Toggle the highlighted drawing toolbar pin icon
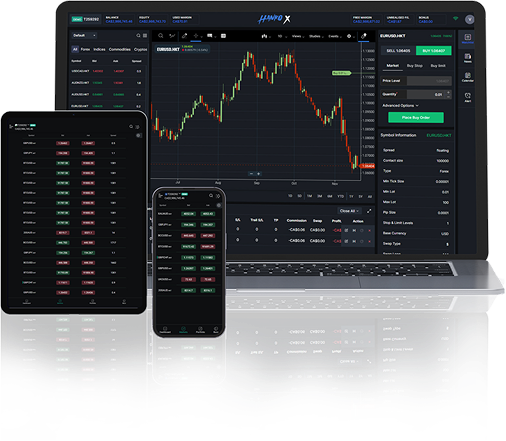This screenshot has width=506, height=441. [x=364, y=36]
